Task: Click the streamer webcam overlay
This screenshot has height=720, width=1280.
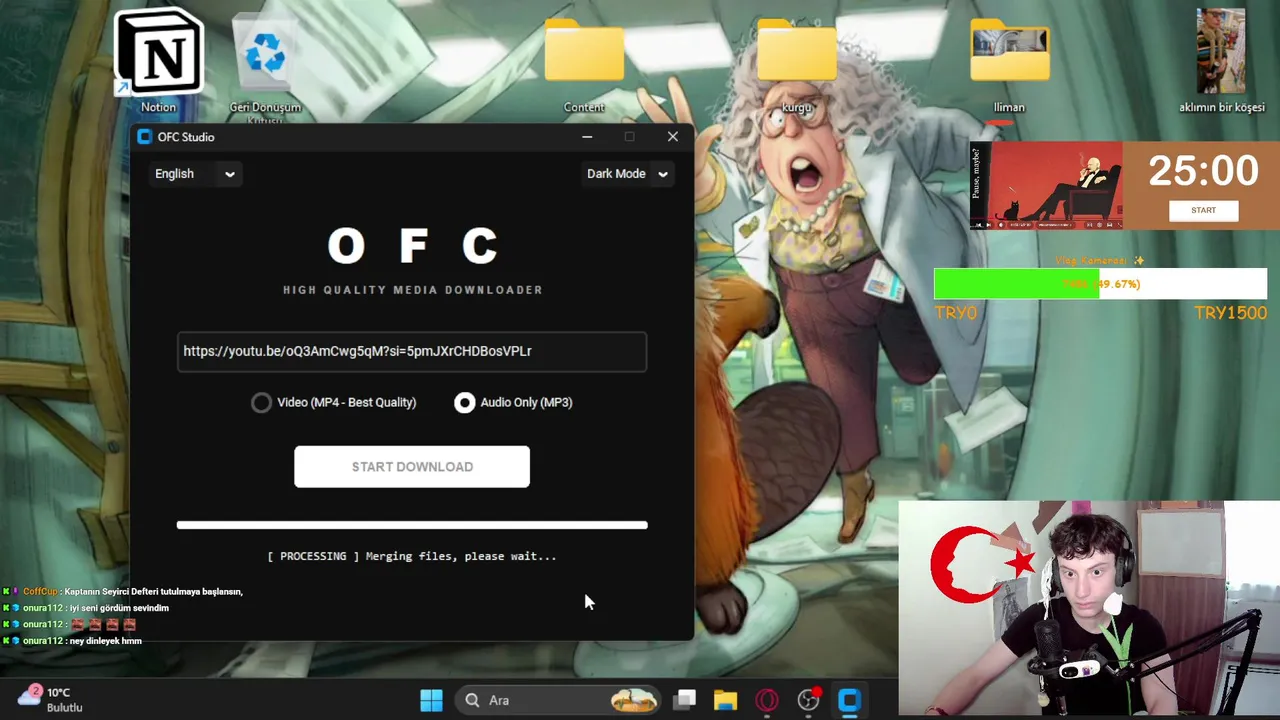Action: click(1089, 610)
